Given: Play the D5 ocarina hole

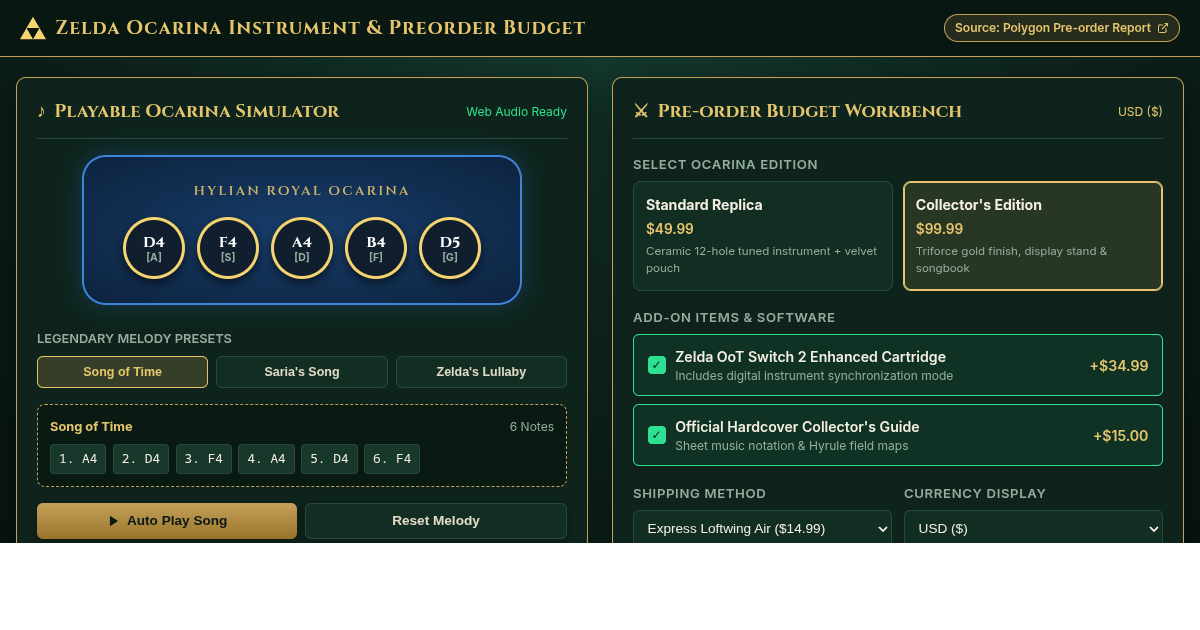Looking at the screenshot, I should [x=450, y=248].
